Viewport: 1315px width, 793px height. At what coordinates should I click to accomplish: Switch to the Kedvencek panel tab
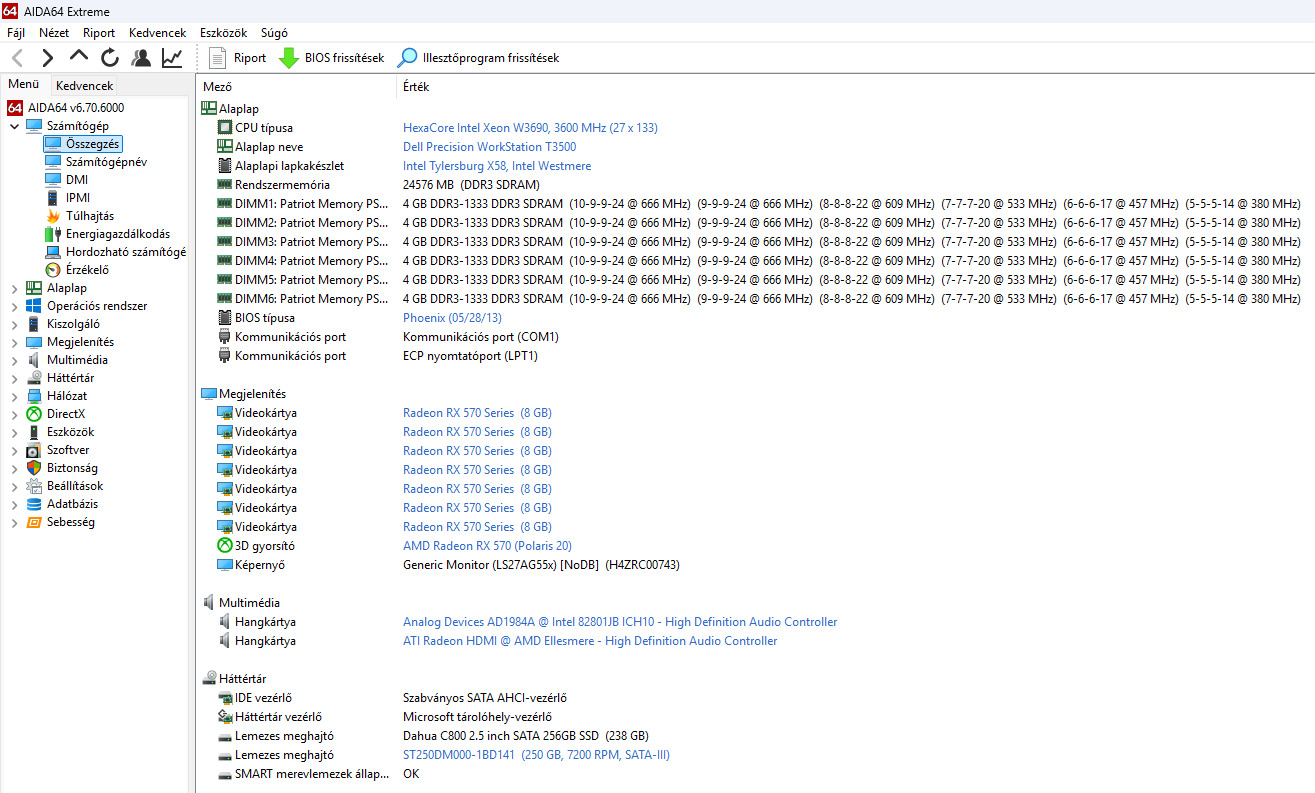point(84,86)
